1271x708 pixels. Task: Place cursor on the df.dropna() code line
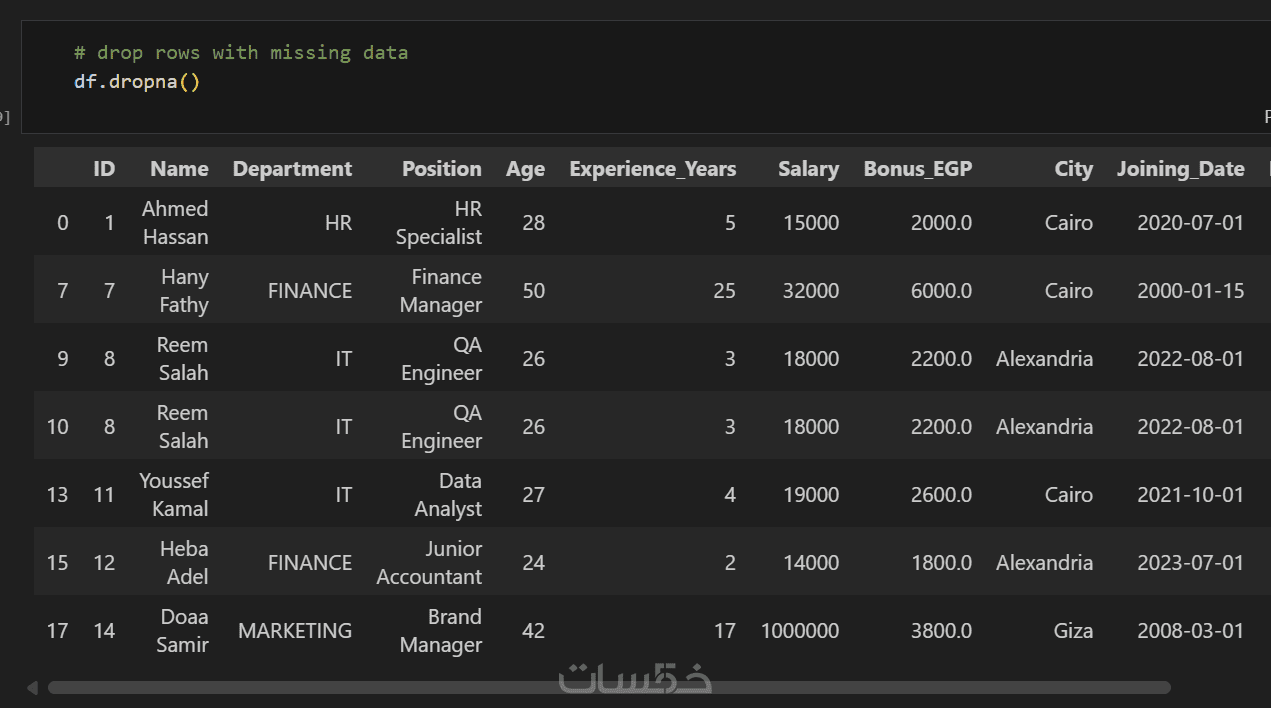click(x=137, y=81)
